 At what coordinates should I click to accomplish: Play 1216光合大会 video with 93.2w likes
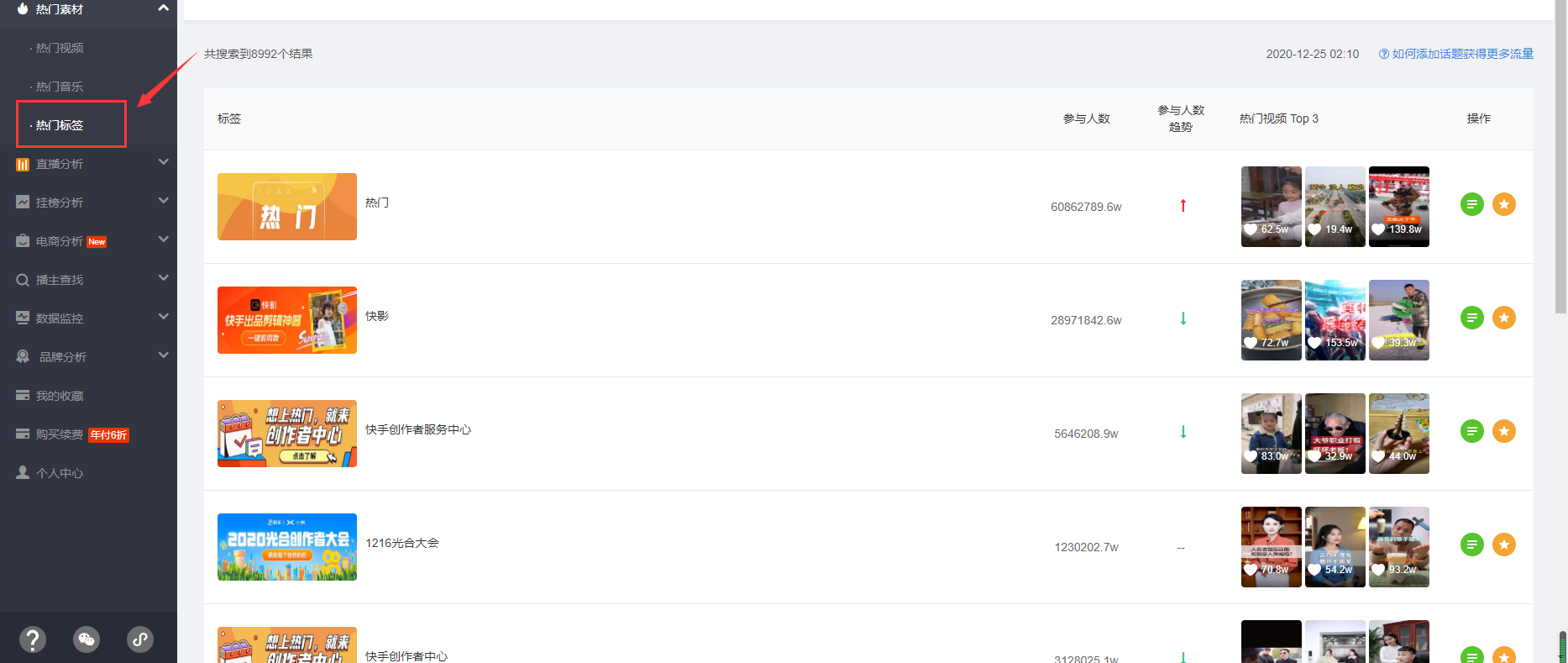coord(1399,547)
